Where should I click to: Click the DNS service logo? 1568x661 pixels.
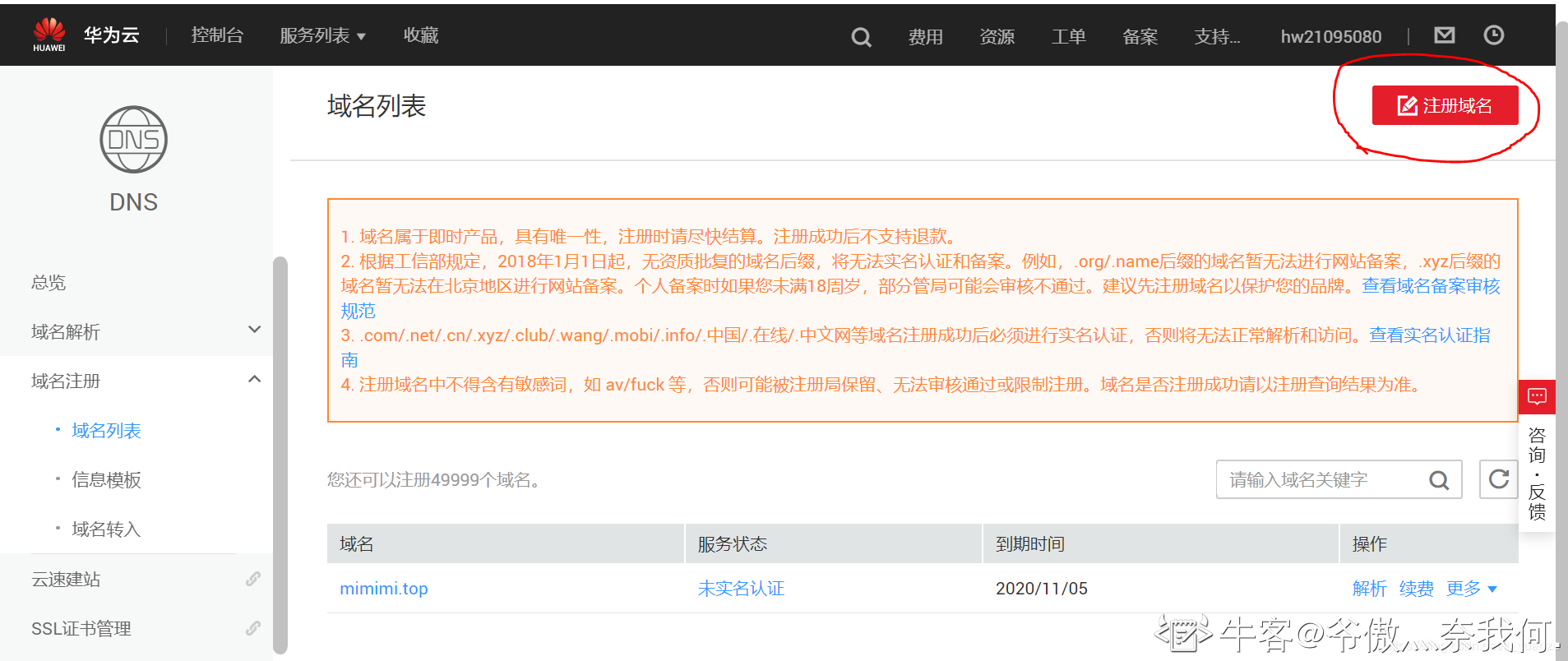click(x=133, y=140)
